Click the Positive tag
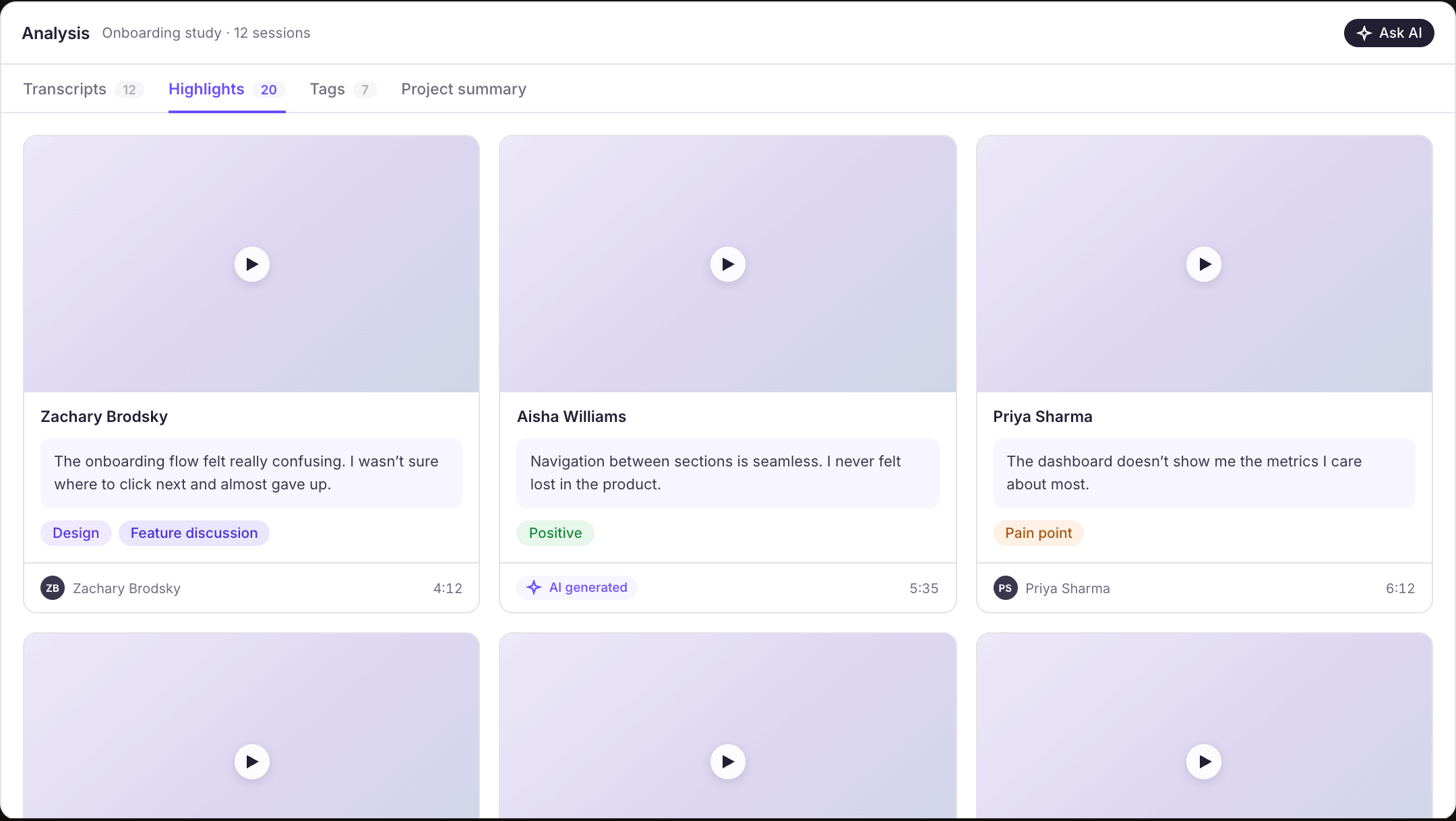1456x821 pixels. tap(555, 533)
